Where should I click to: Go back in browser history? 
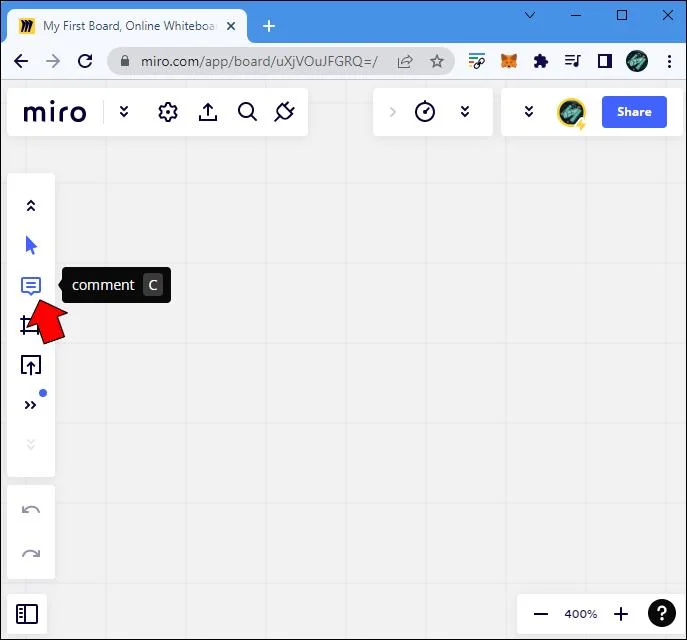click(21, 61)
